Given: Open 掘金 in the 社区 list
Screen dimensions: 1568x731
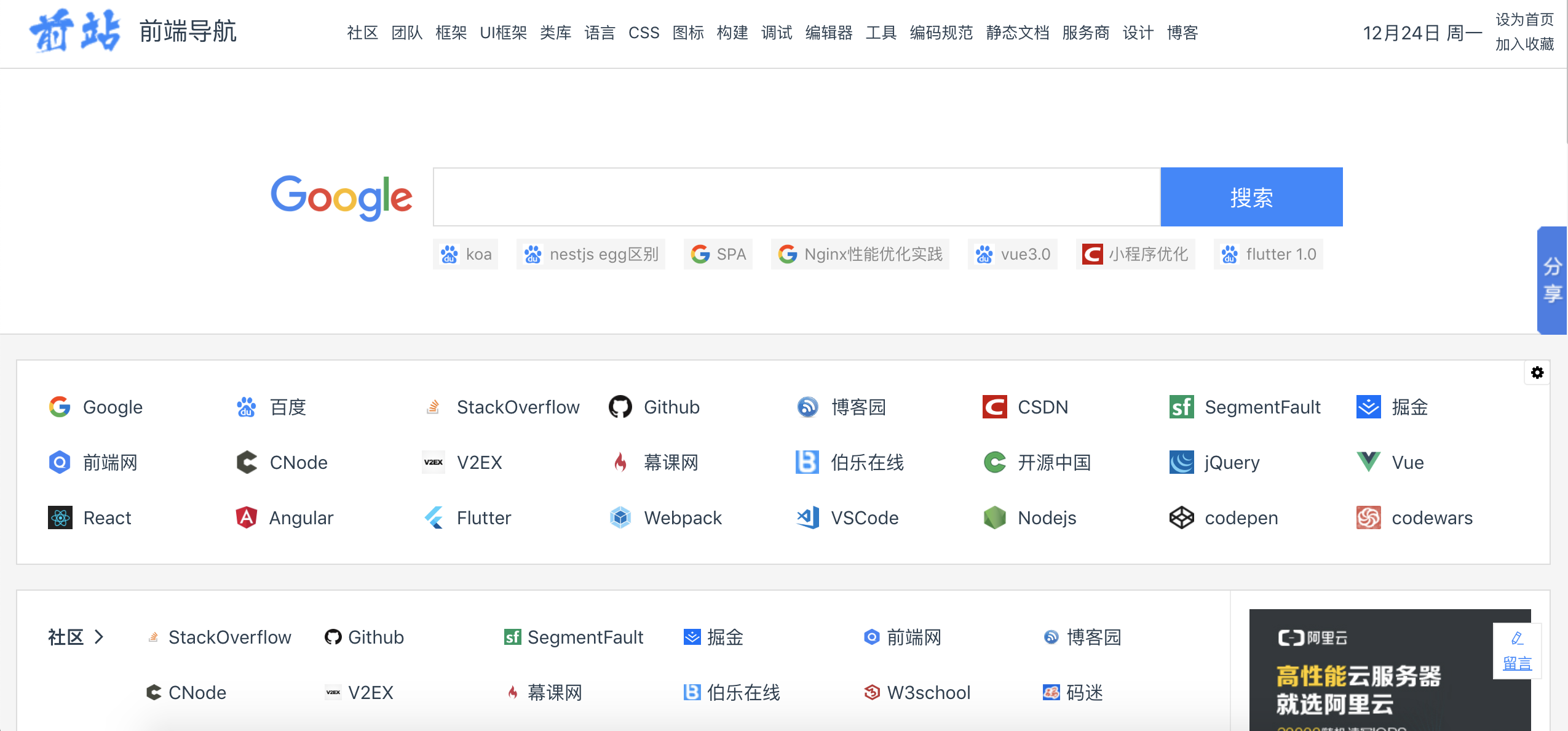Looking at the screenshot, I should pyautogui.click(x=714, y=637).
